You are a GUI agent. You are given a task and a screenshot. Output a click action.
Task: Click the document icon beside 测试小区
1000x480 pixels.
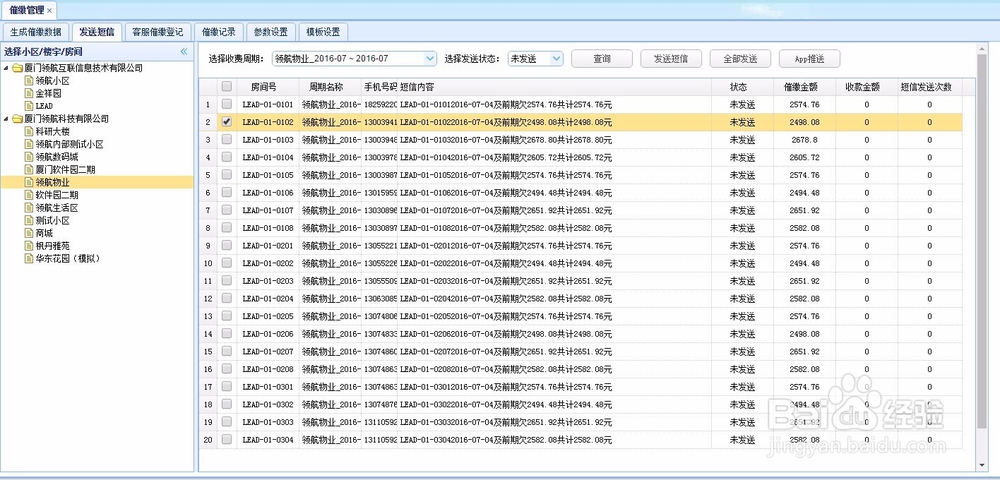(29, 221)
